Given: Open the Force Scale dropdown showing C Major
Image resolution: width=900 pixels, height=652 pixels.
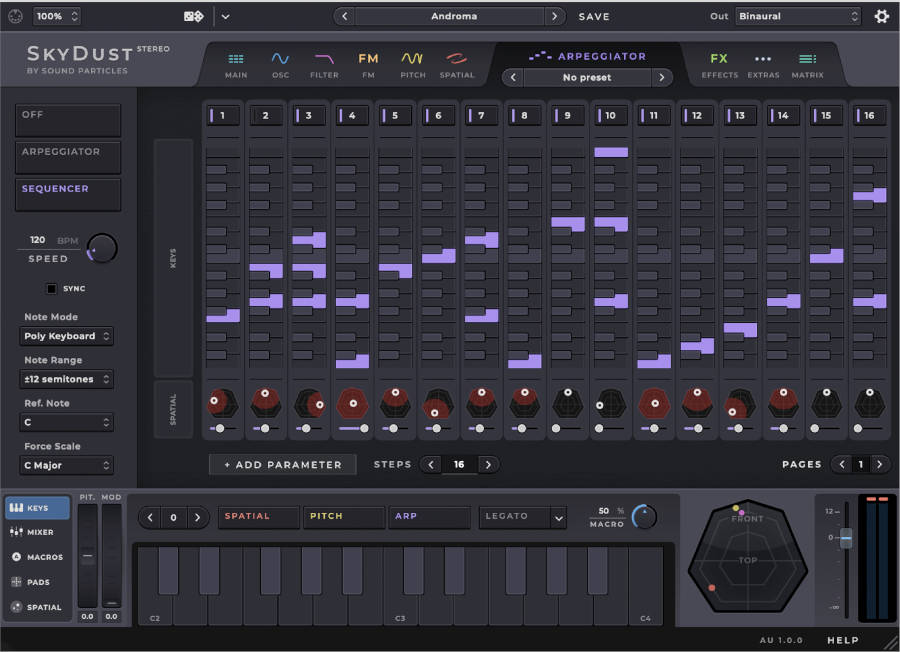Looking at the screenshot, I should (66, 465).
